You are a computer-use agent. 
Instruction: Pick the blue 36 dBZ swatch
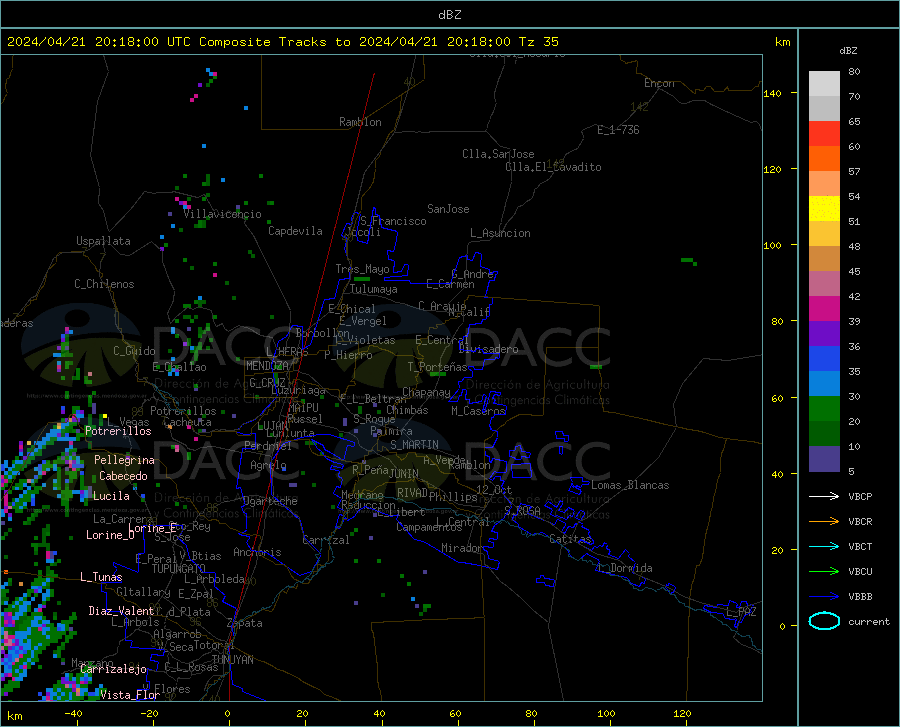coord(824,358)
